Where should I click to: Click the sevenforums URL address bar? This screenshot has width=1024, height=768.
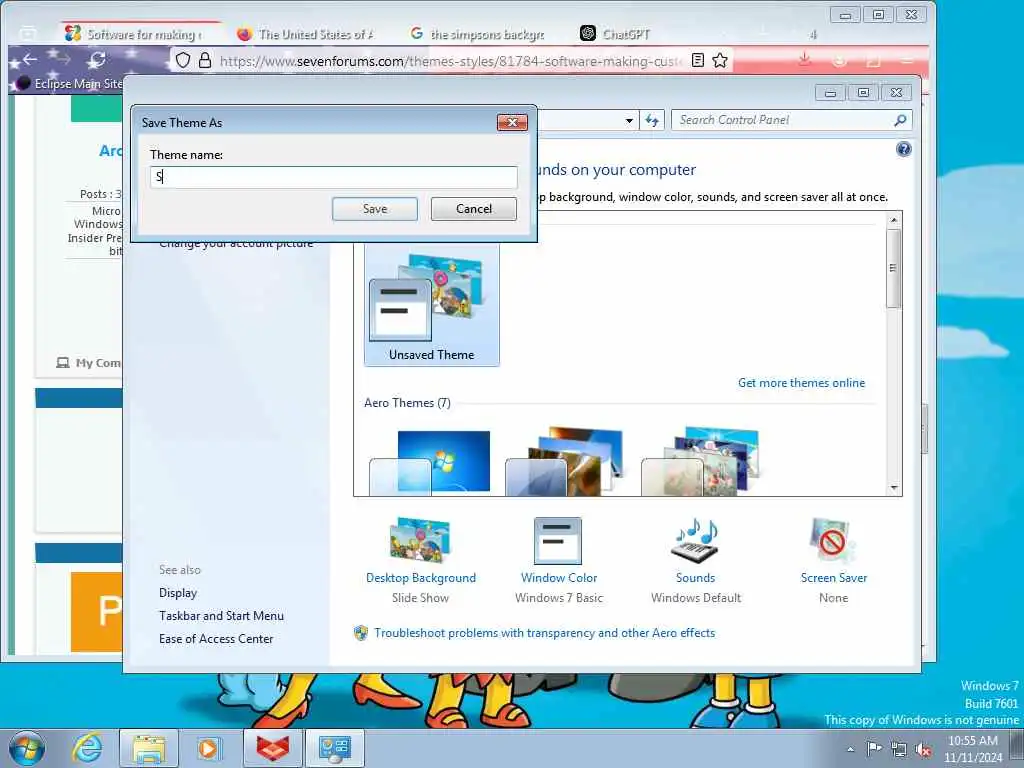451,61
